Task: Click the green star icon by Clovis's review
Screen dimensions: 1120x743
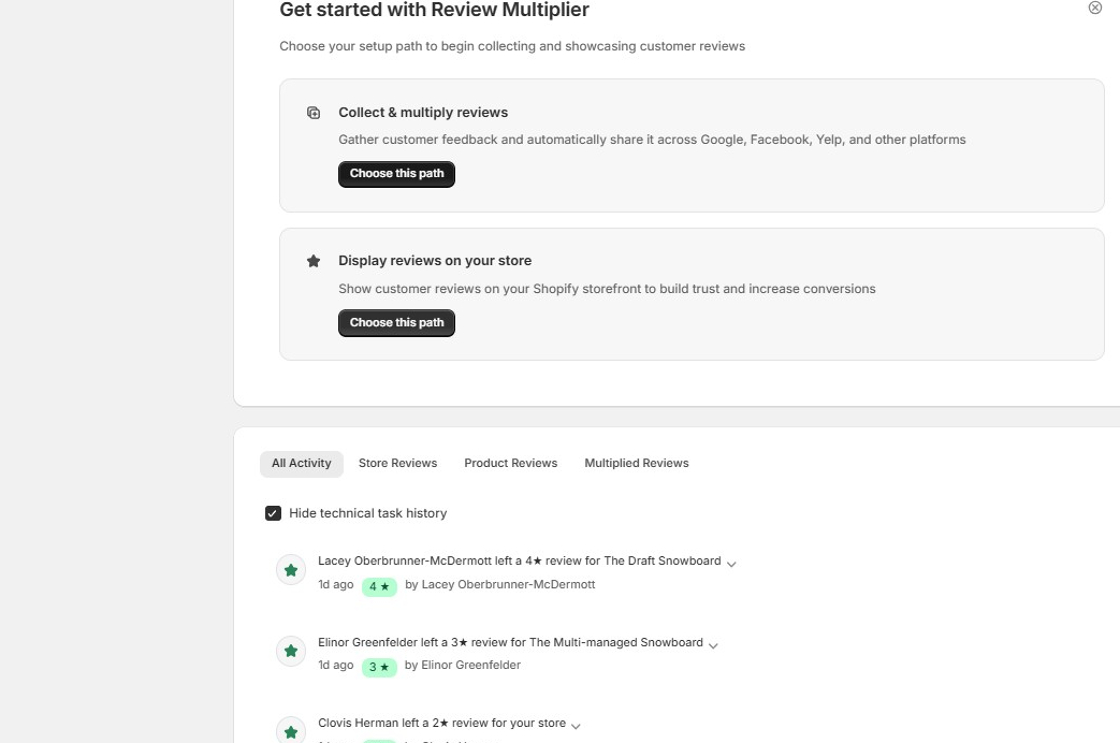Action: point(290,730)
